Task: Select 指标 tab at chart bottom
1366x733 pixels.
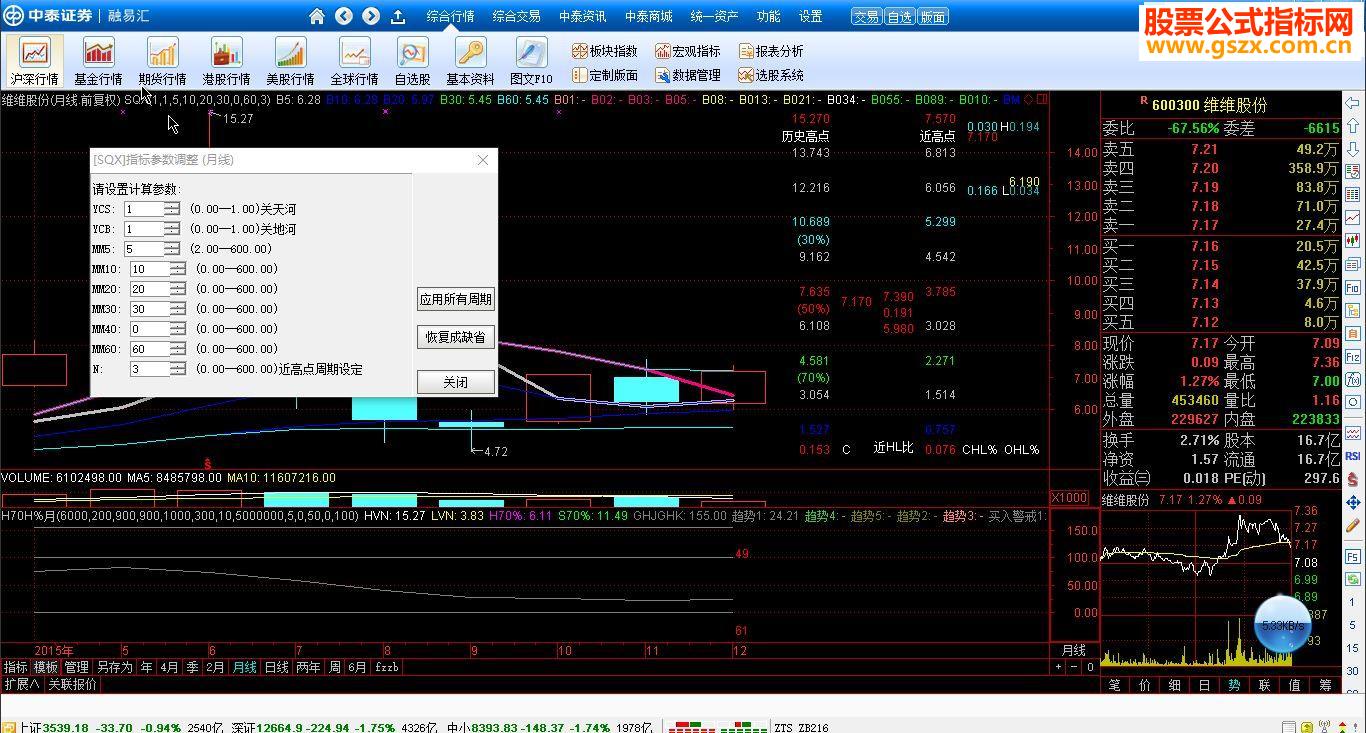Action: pyautogui.click(x=16, y=667)
